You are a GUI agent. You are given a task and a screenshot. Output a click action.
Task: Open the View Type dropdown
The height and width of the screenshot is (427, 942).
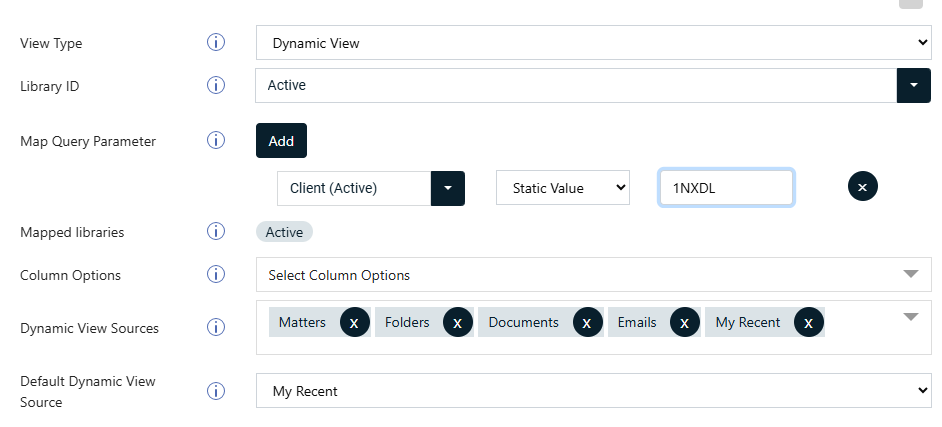click(x=593, y=43)
